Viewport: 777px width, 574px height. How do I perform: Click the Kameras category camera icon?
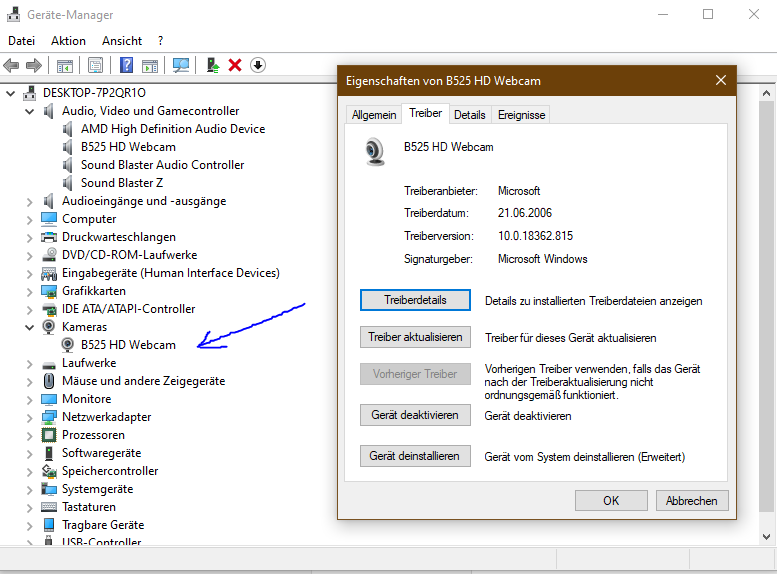click(x=49, y=327)
